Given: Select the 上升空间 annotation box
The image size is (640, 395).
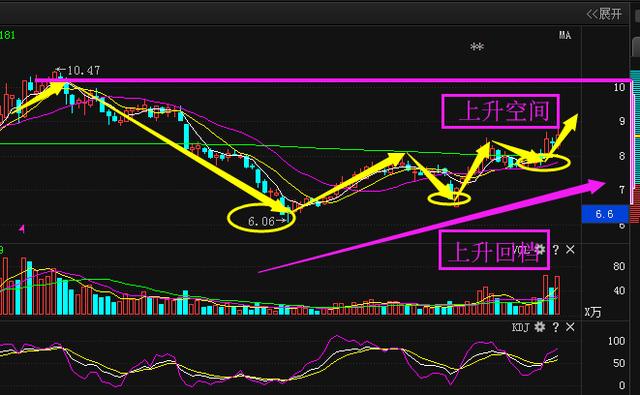Looking at the screenshot, I should 500,111.
